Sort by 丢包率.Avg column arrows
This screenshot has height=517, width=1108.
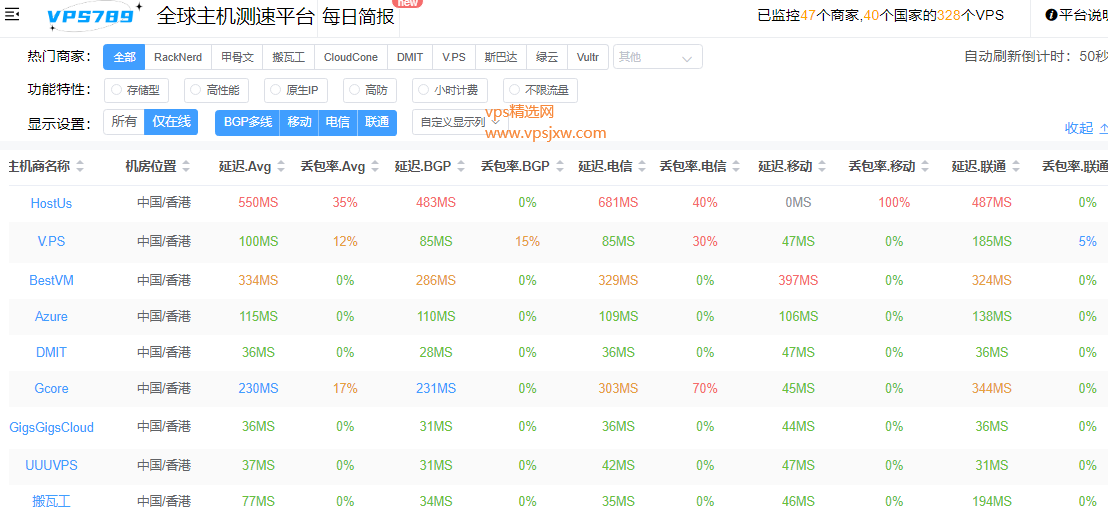(375, 167)
